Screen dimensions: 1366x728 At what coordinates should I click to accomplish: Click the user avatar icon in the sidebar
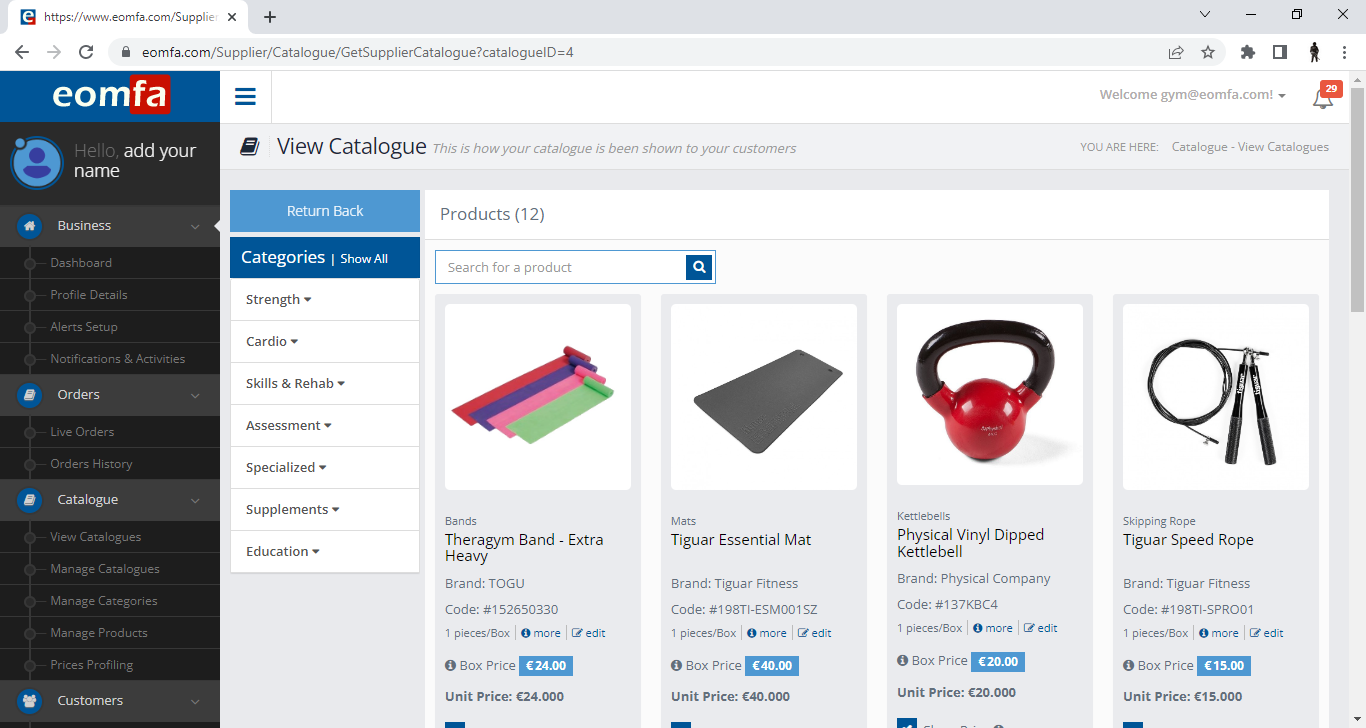click(37, 162)
